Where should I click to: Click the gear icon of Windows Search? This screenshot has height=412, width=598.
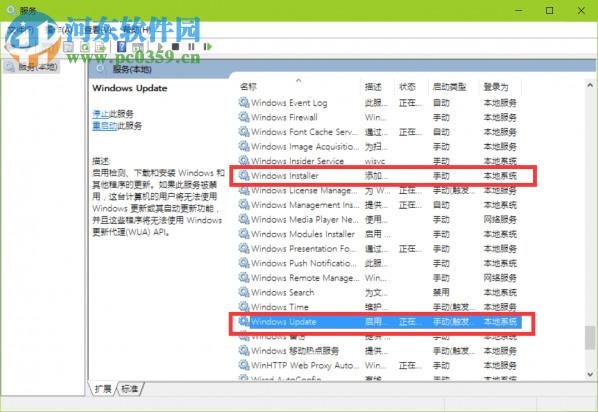[244, 292]
